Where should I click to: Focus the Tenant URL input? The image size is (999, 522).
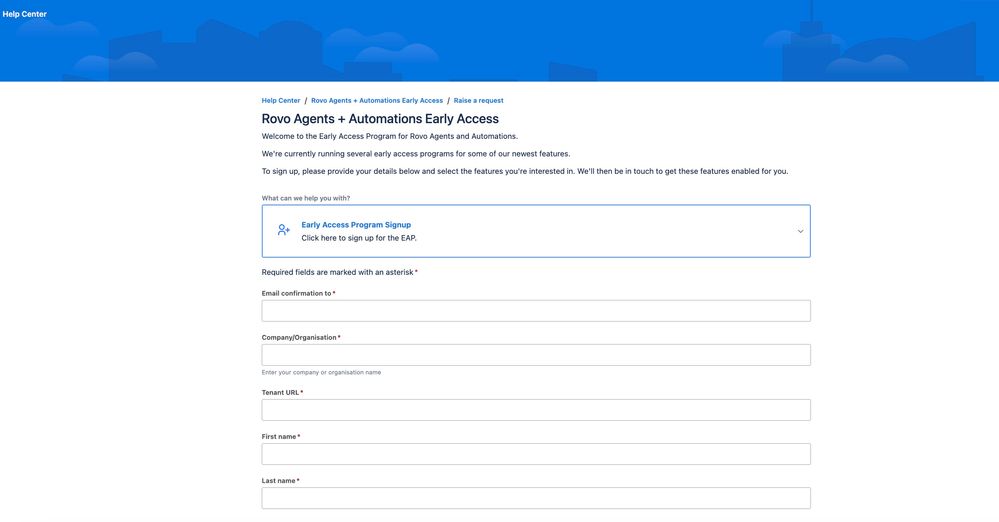pos(536,410)
